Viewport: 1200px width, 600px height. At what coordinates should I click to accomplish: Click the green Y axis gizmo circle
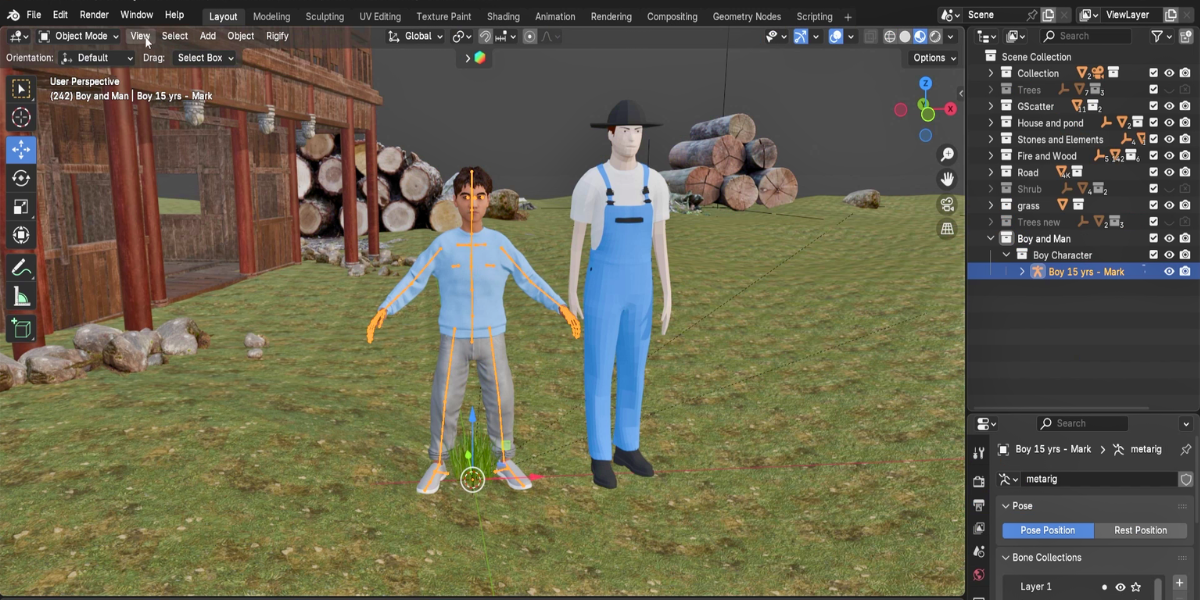click(x=925, y=103)
